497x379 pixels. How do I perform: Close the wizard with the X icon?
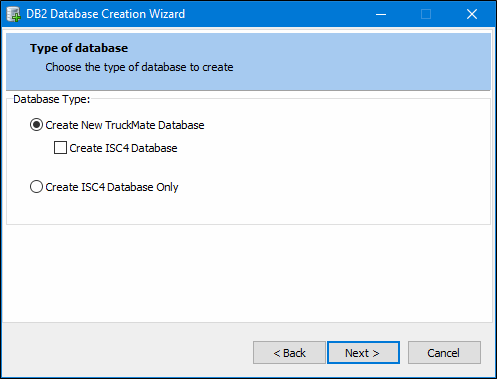(472, 14)
